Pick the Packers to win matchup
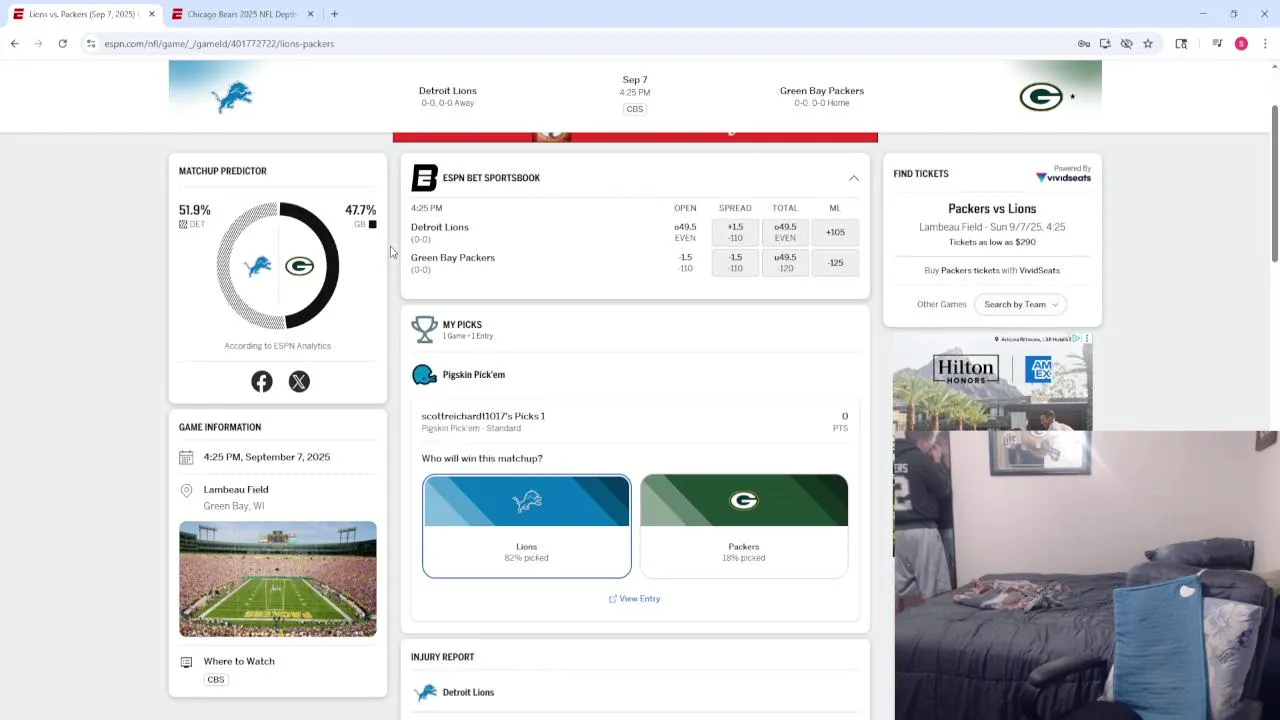 pyautogui.click(x=744, y=526)
